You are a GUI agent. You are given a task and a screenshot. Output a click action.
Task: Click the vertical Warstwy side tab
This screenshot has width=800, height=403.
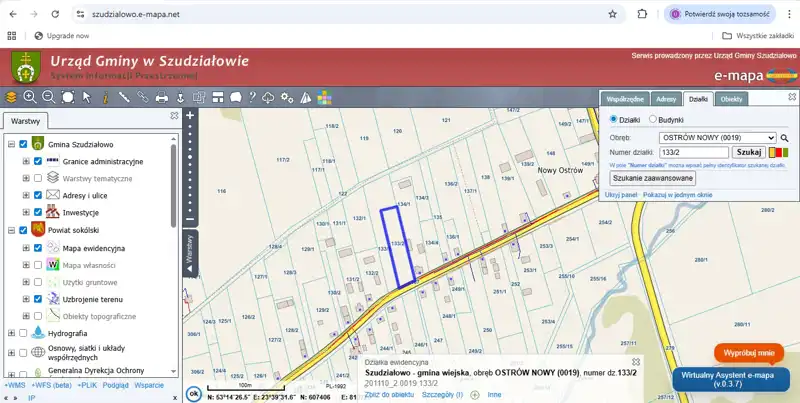tap(190, 254)
